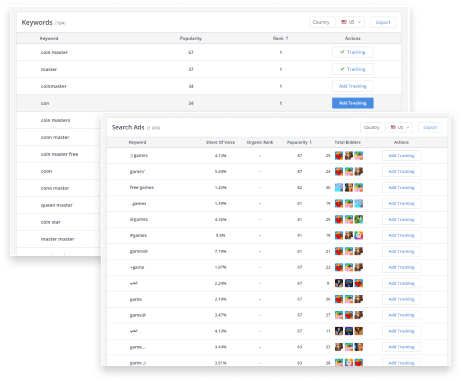Image resolution: width=461 pixels, height=381 pixels.
Task: Click third bidder icon in @games row
Action: click(359, 220)
